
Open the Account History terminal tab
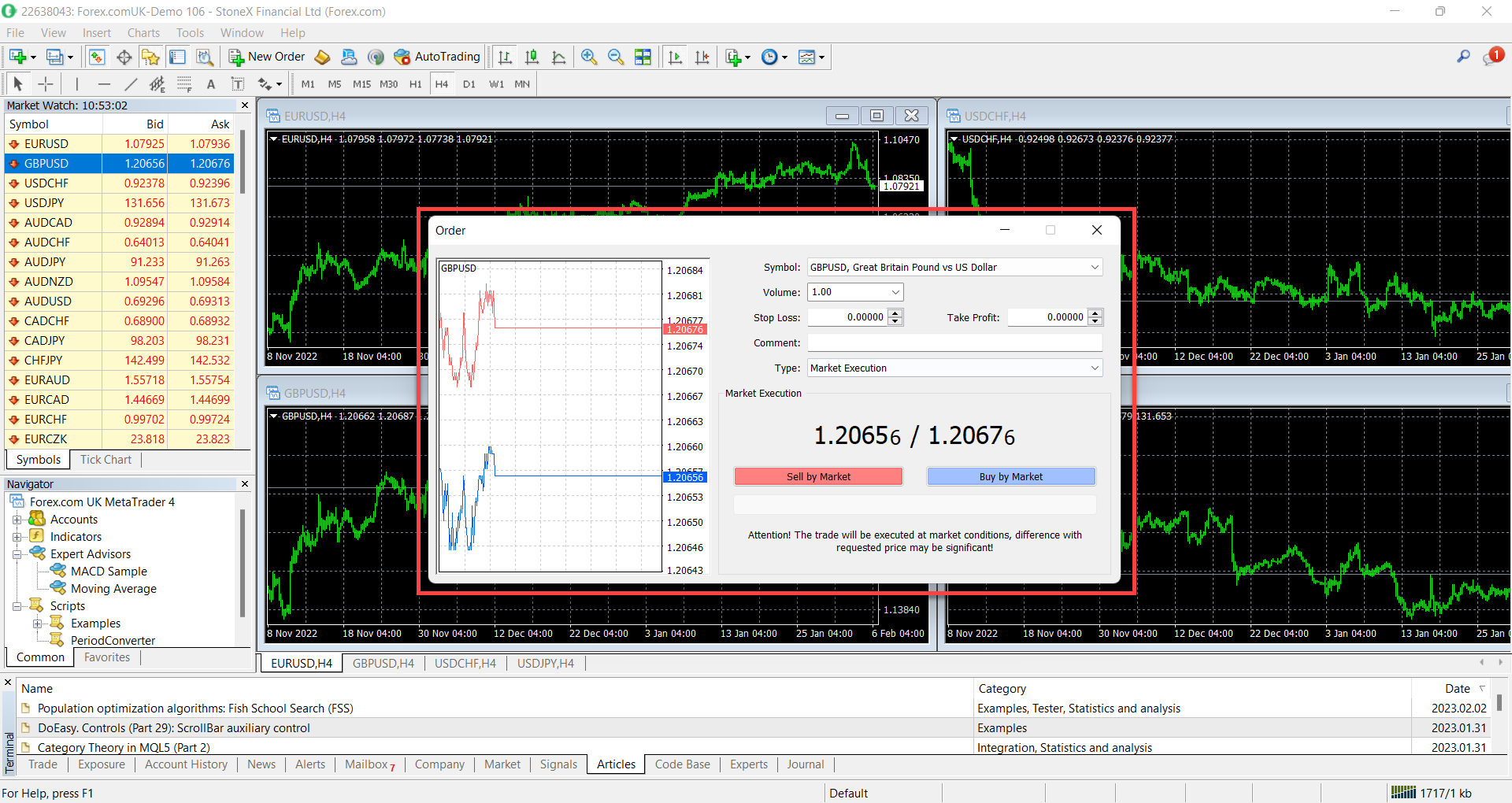(x=186, y=764)
